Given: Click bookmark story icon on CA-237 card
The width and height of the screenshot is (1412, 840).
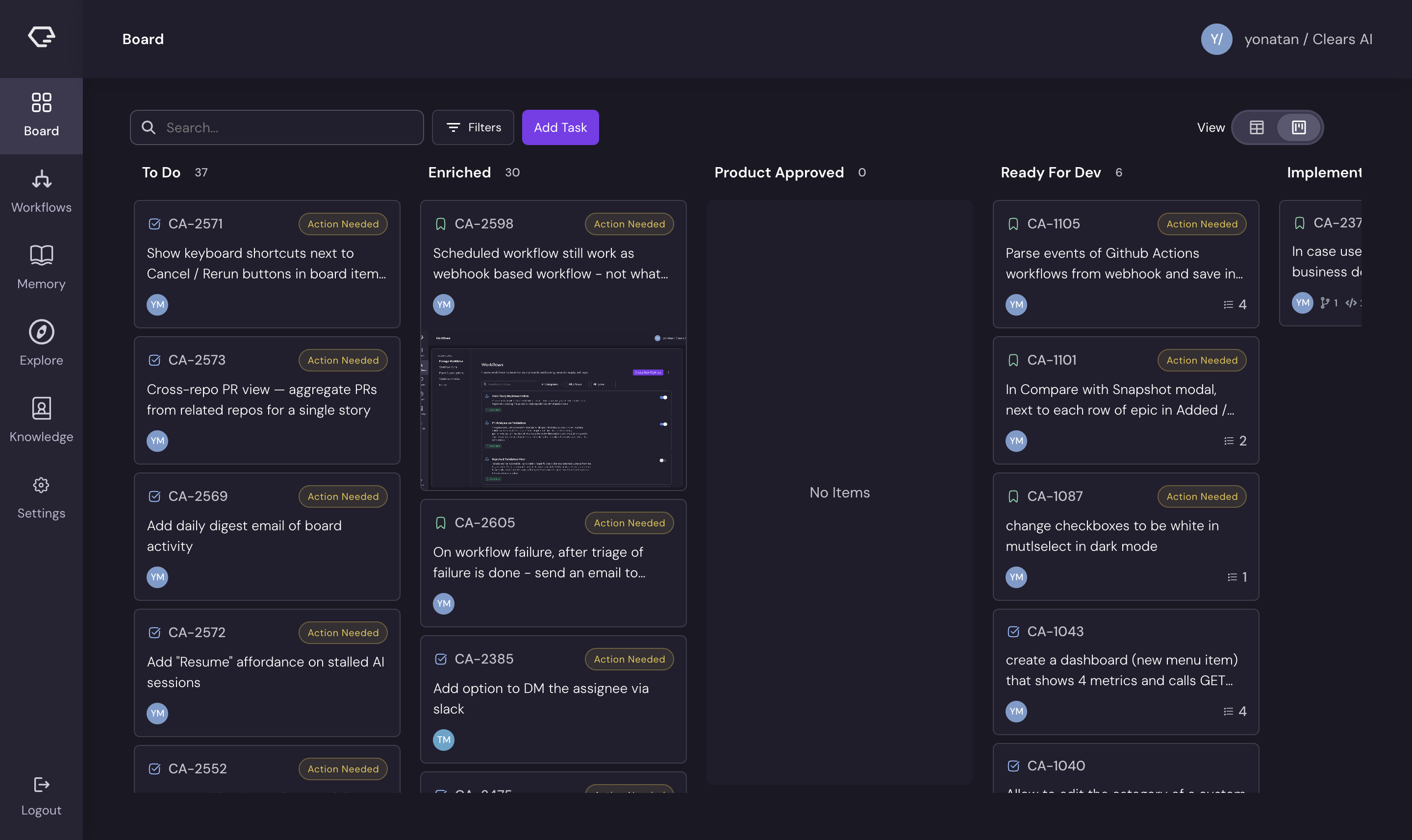Looking at the screenshot, I should 1299,223.
